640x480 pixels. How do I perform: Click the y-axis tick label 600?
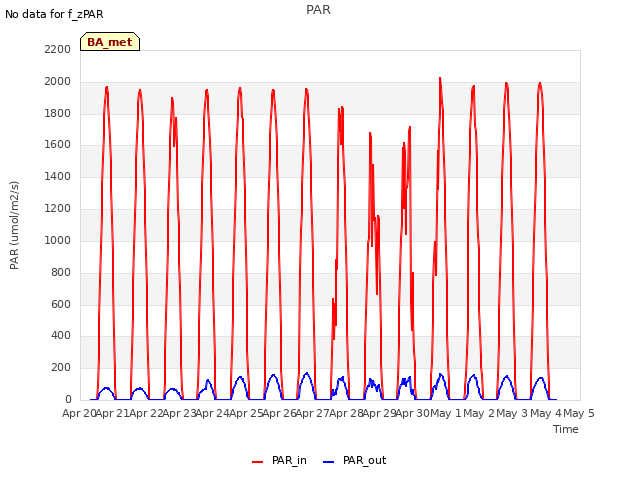coord(61,304)
